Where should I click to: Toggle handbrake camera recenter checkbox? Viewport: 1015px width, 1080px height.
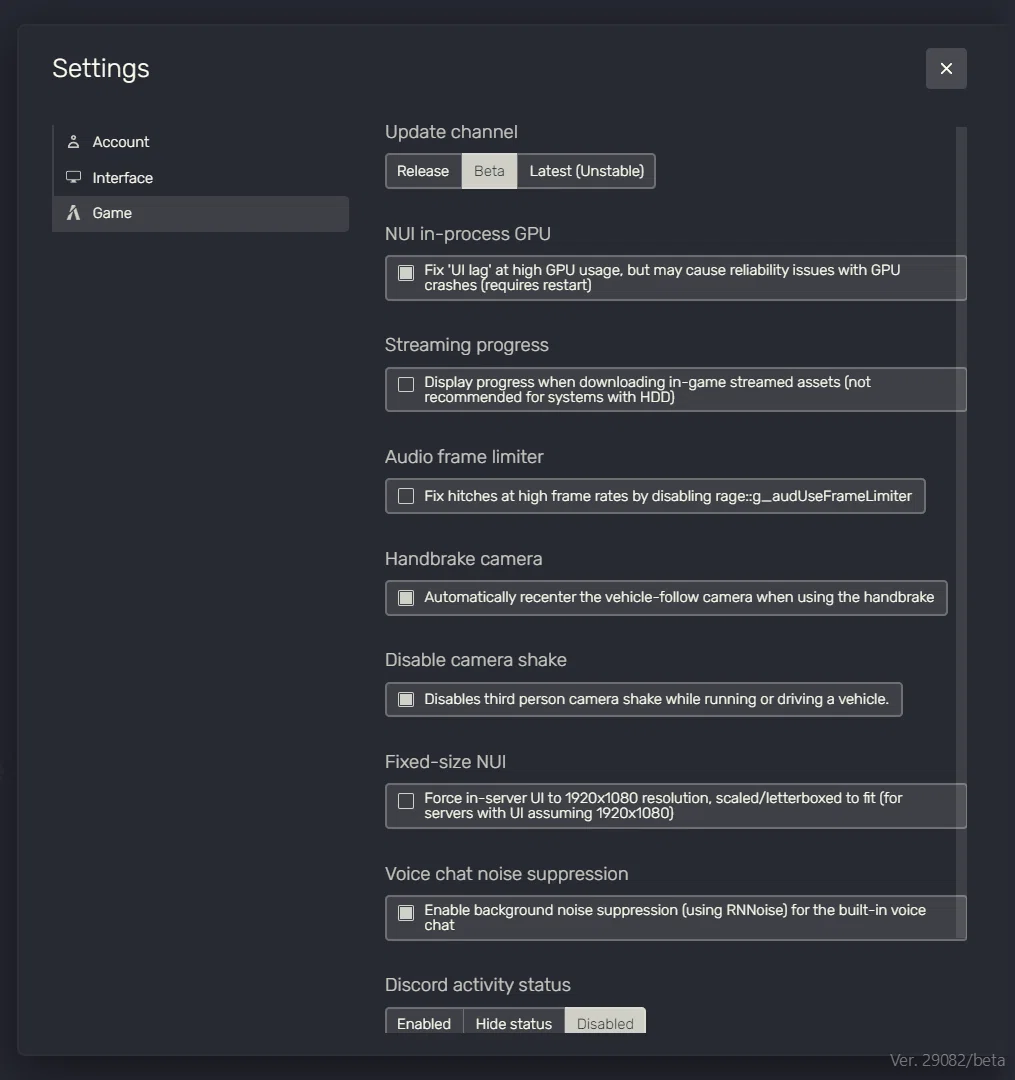406,598
